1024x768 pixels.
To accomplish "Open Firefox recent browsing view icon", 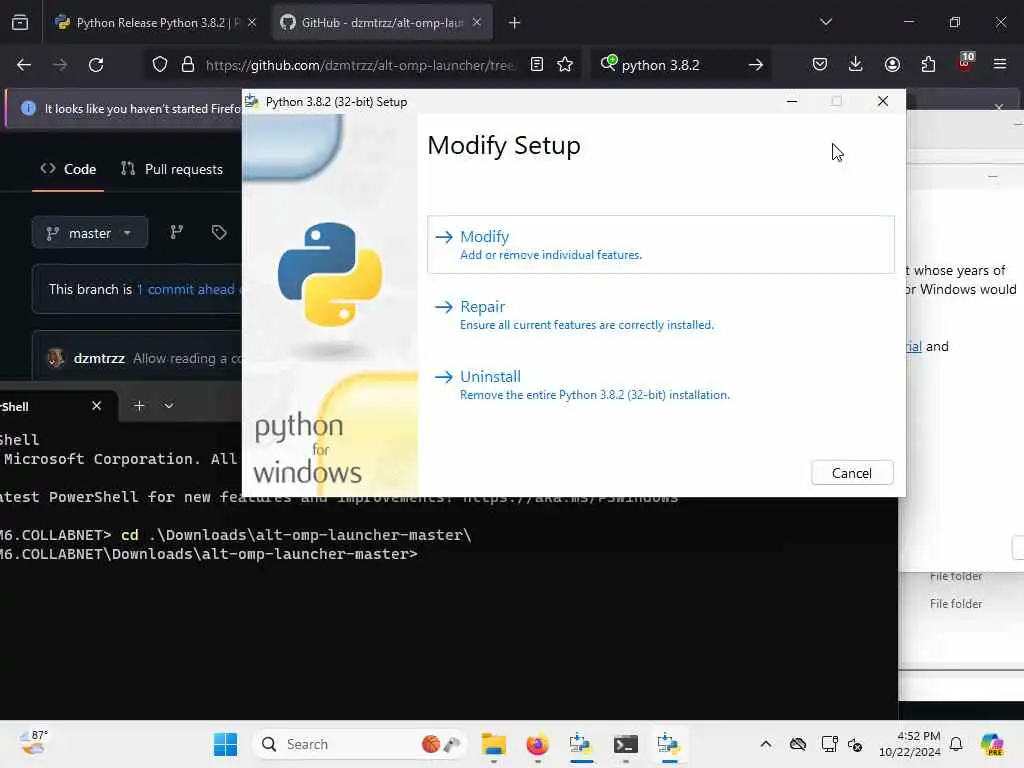I will point(20,23).
